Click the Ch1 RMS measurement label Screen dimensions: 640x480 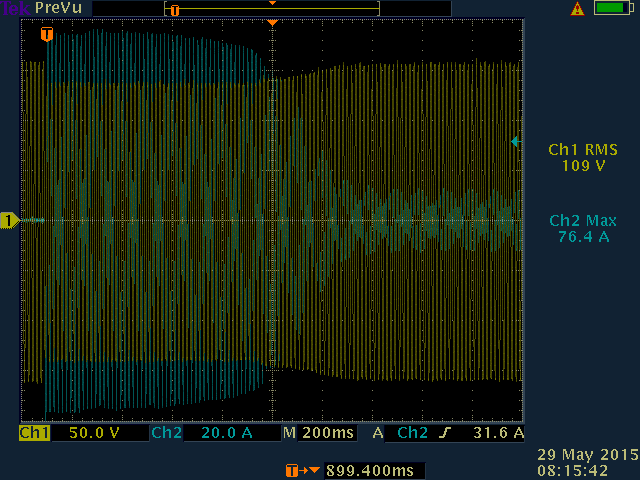tap(583, 150)
